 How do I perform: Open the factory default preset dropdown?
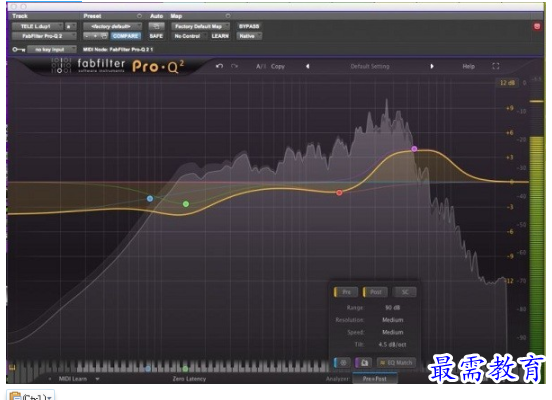coord(112,26)
